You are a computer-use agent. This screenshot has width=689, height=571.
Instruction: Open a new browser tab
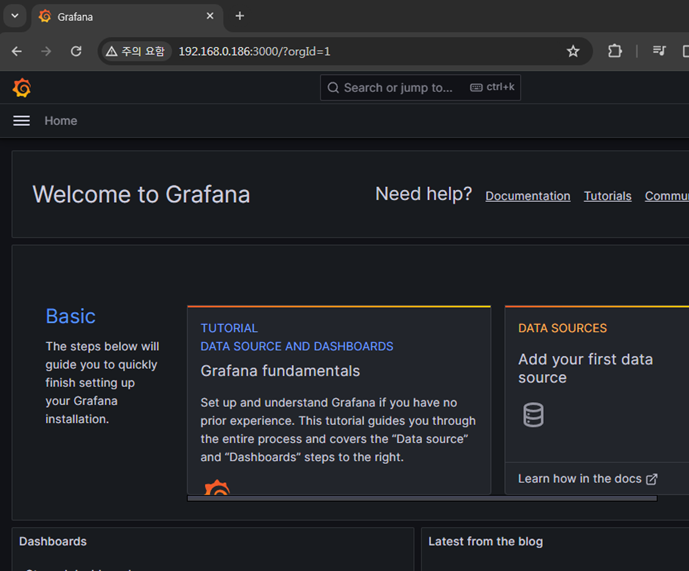(x=239, y=16)
